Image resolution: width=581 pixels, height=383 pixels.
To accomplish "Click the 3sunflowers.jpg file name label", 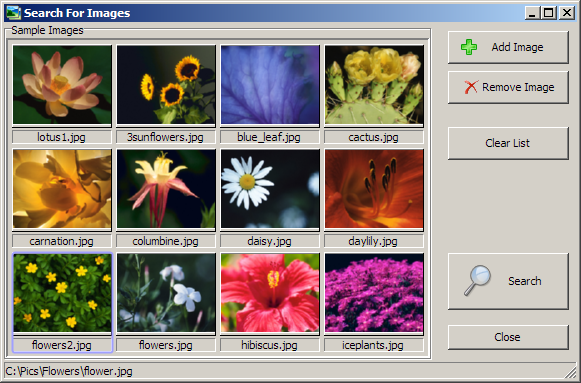I will coord(166,137).
